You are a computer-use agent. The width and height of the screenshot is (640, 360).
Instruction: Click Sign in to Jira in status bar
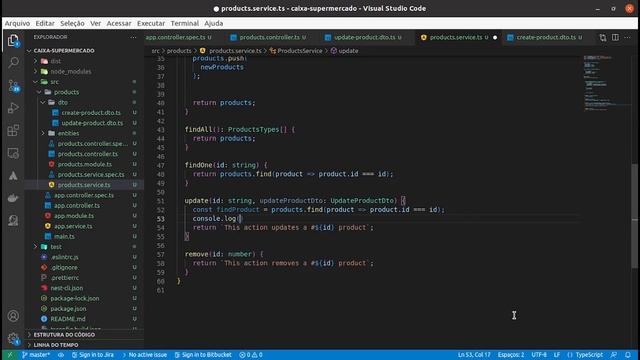point(93,355)
